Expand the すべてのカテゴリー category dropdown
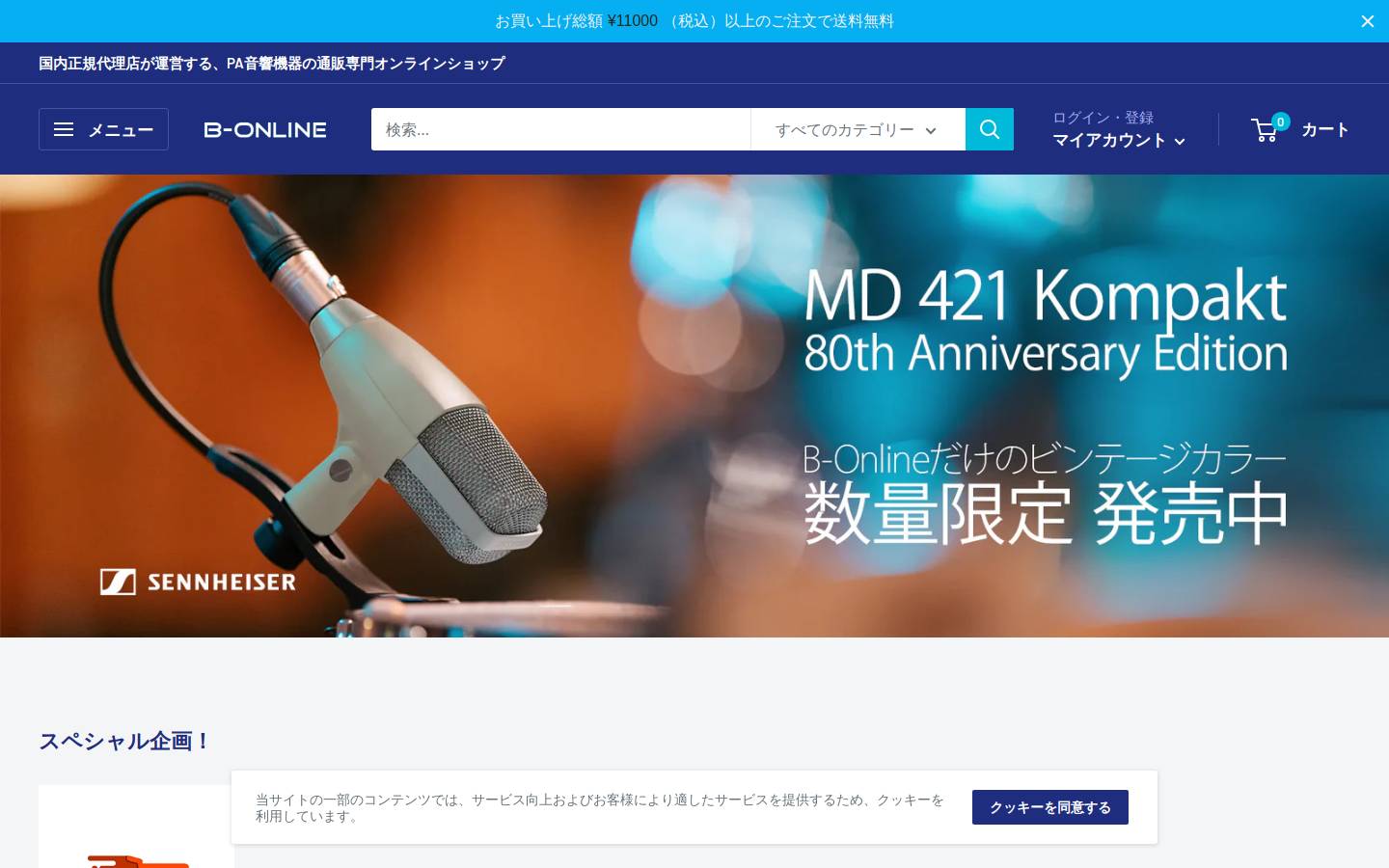The height and width of the screenshot is (868, 1389). point(858,129)
